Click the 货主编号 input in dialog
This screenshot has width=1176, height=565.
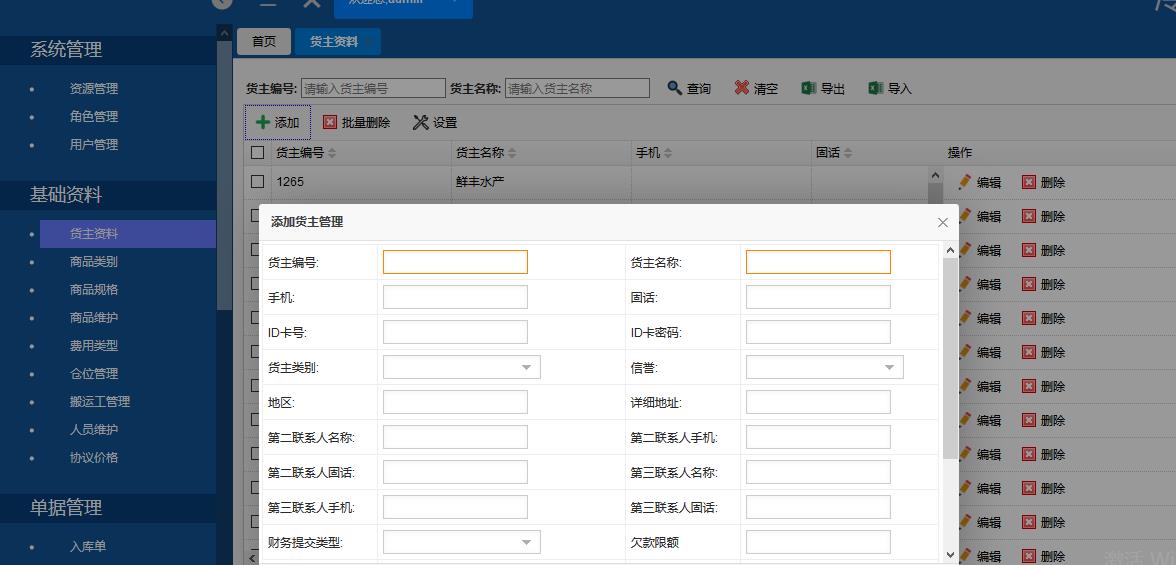455,262
